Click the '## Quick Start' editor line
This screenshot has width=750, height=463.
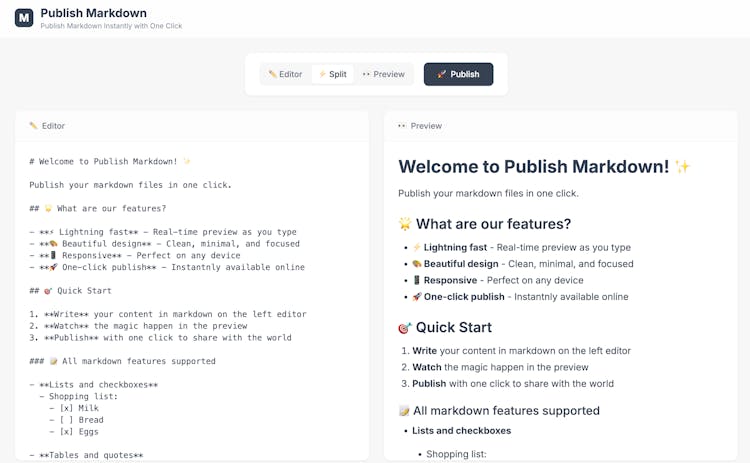pos(70,290)
